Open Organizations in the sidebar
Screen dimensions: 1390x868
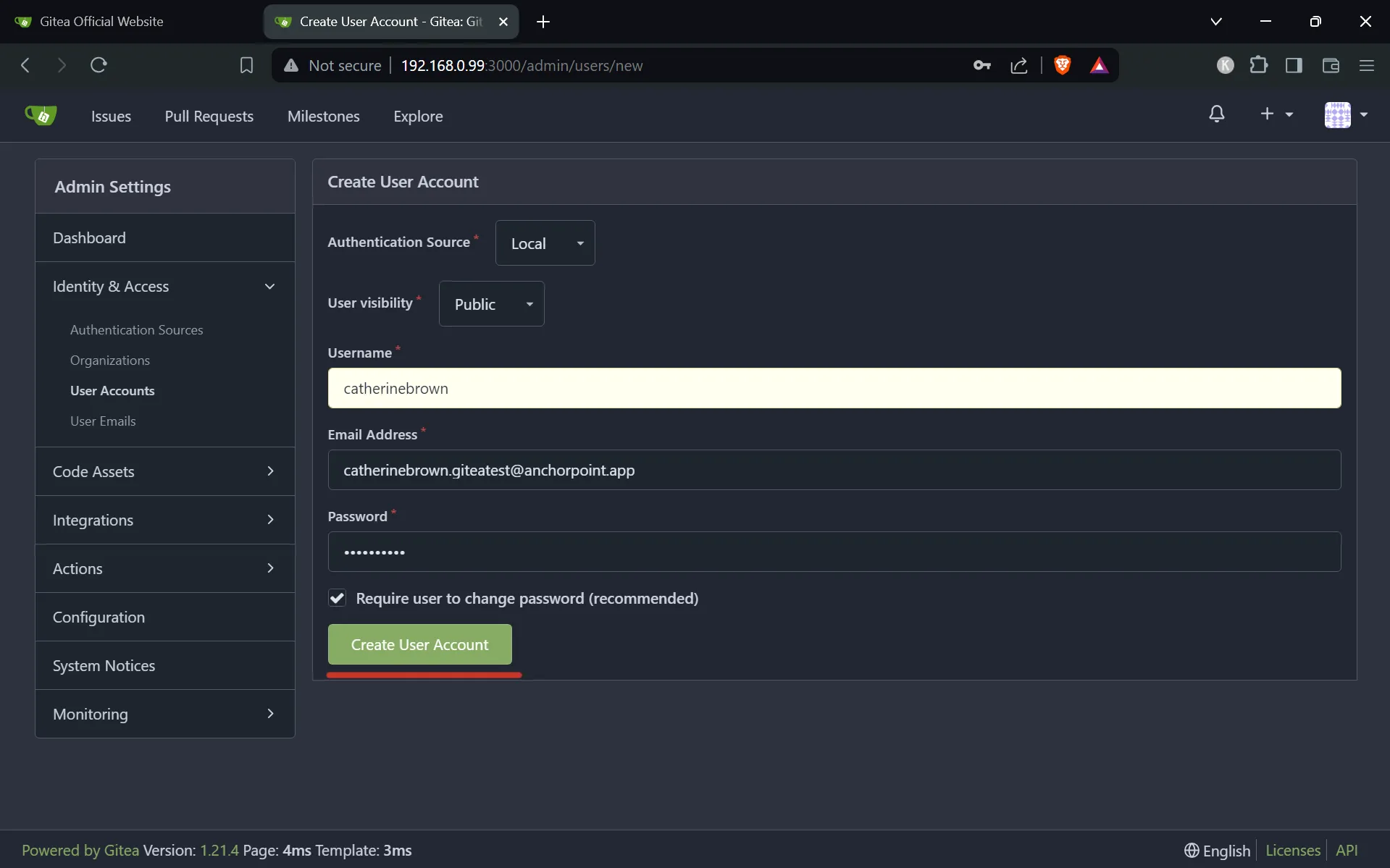(x=109, y=360)
